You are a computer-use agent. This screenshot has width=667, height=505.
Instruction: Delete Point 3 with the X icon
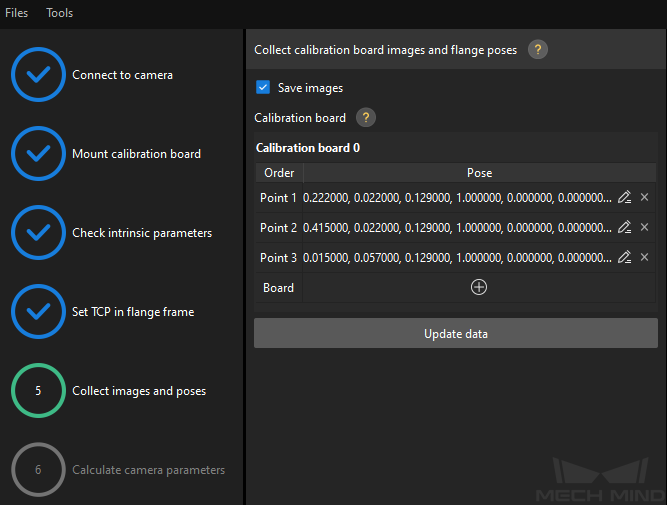tap(644, 257)
